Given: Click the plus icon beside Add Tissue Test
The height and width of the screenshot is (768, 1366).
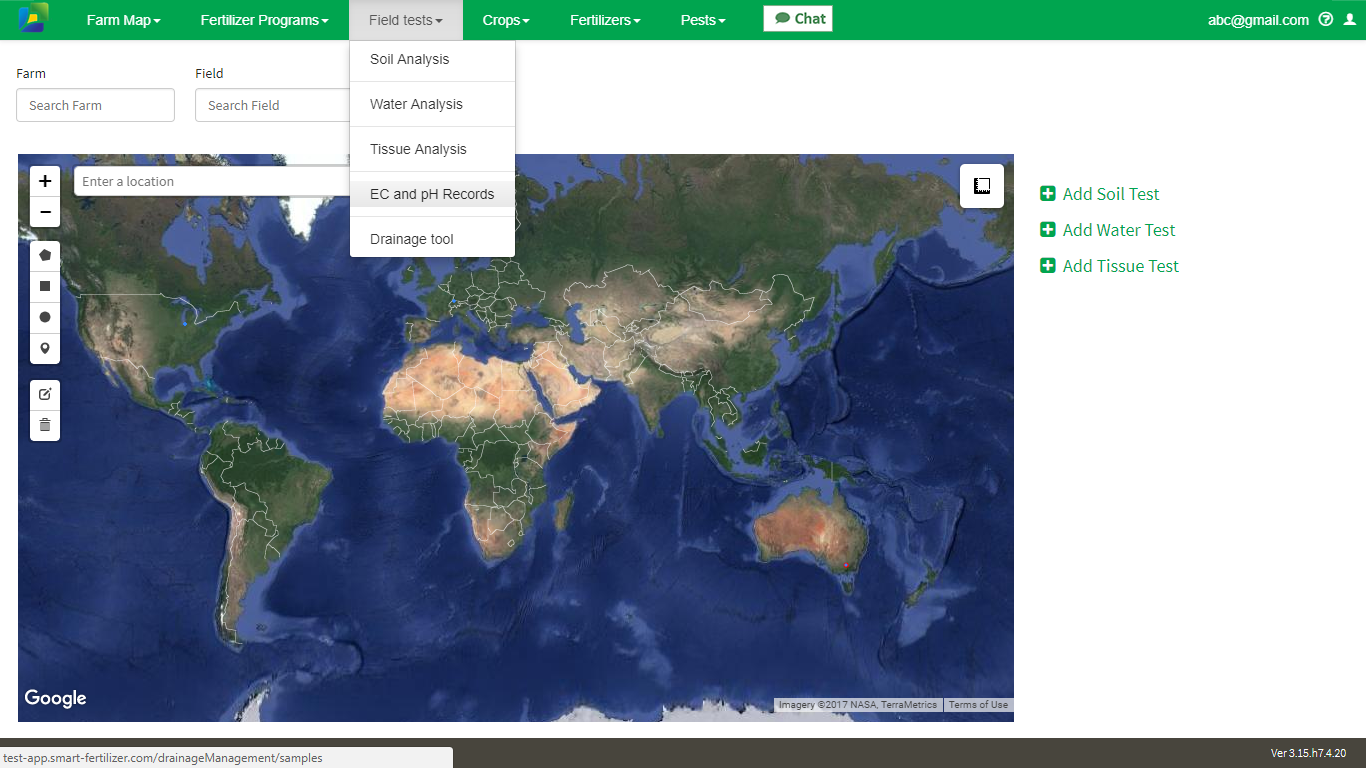Looking at the screenshot, I should tap(1048, 266).
